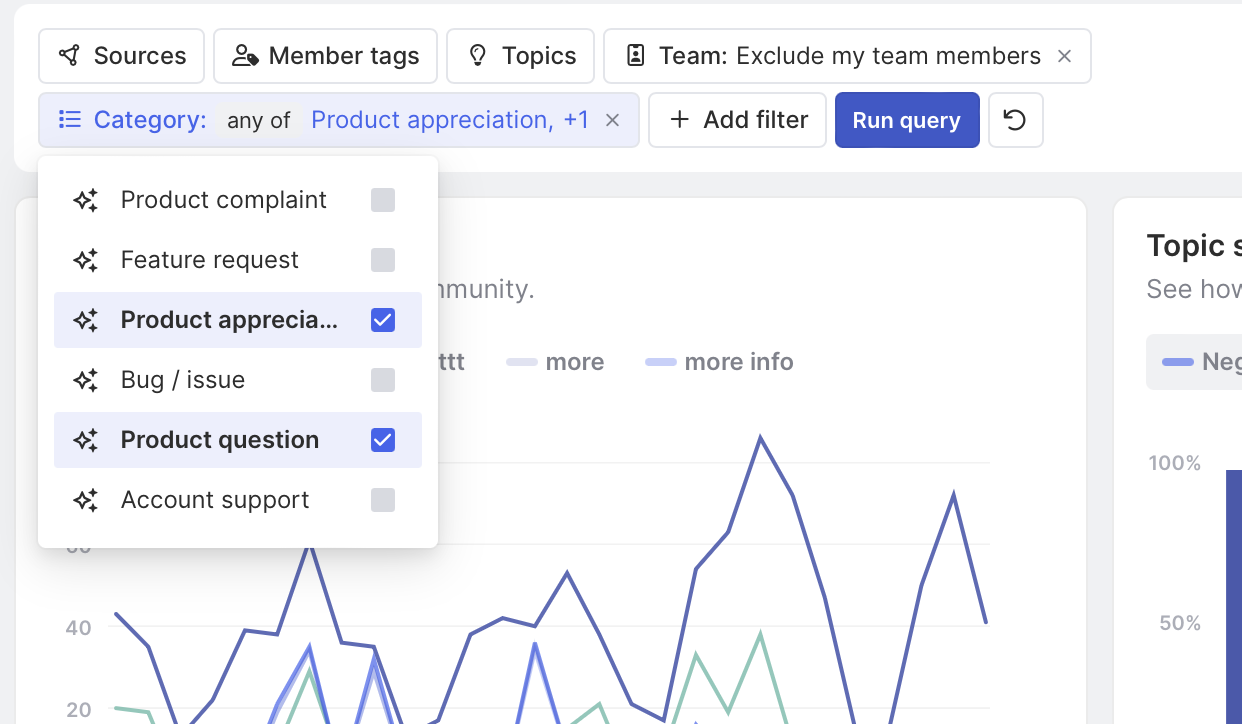Image resolution: width=1242 pixels, height=724 pixels.
Task: Click the sparkle icon beside Product complaint
Action: (86, 200)
